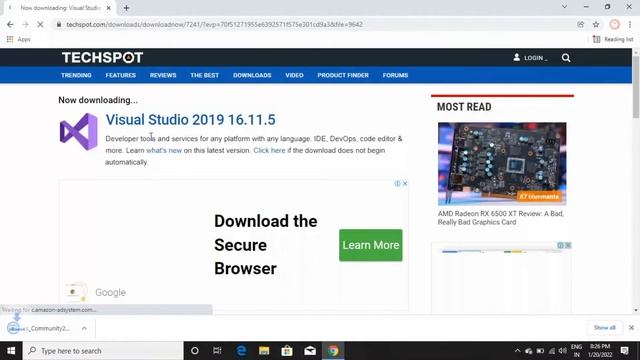Share this page from the address bar
Image resolution: width=640 pixels, height=360 pixels.
580,24
